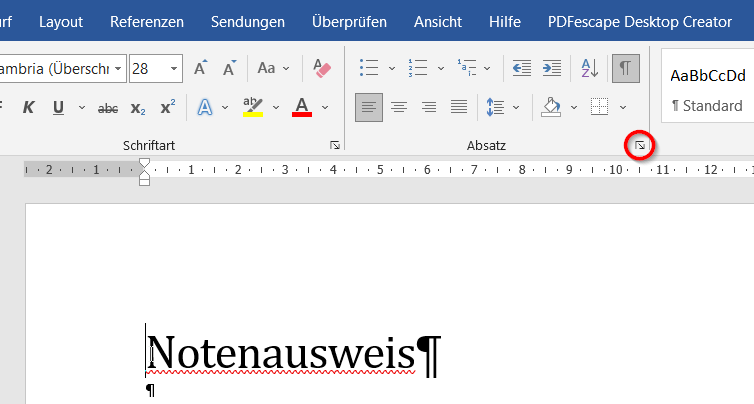Apply the red font color swatch
Viewport: 754px width, 404px height.
(x=301, y=107)
